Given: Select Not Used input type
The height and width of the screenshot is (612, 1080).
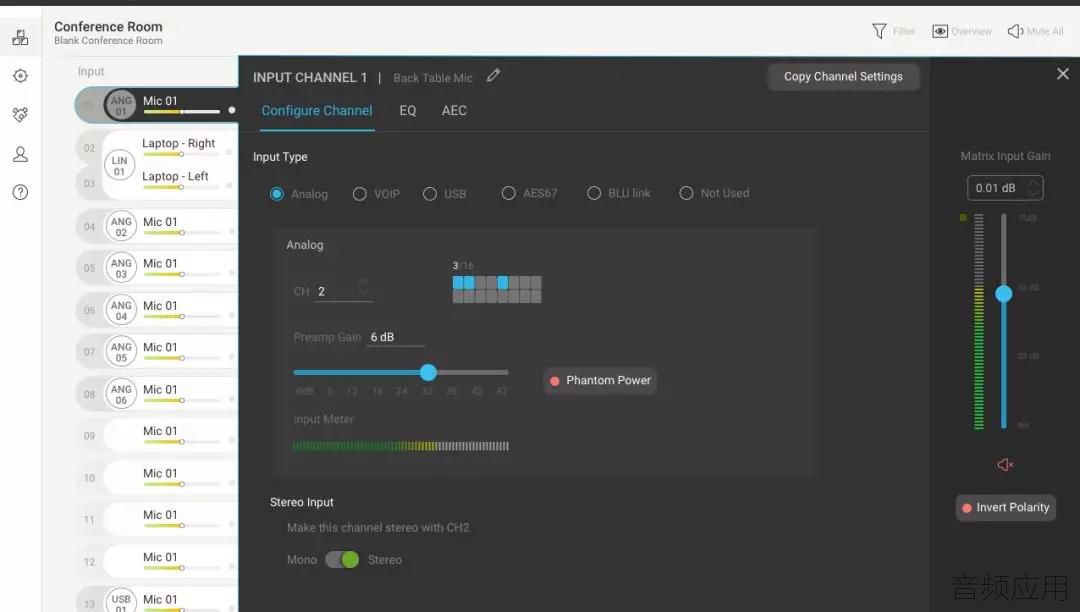Looking at the screenshot, I should click(686, 193).
